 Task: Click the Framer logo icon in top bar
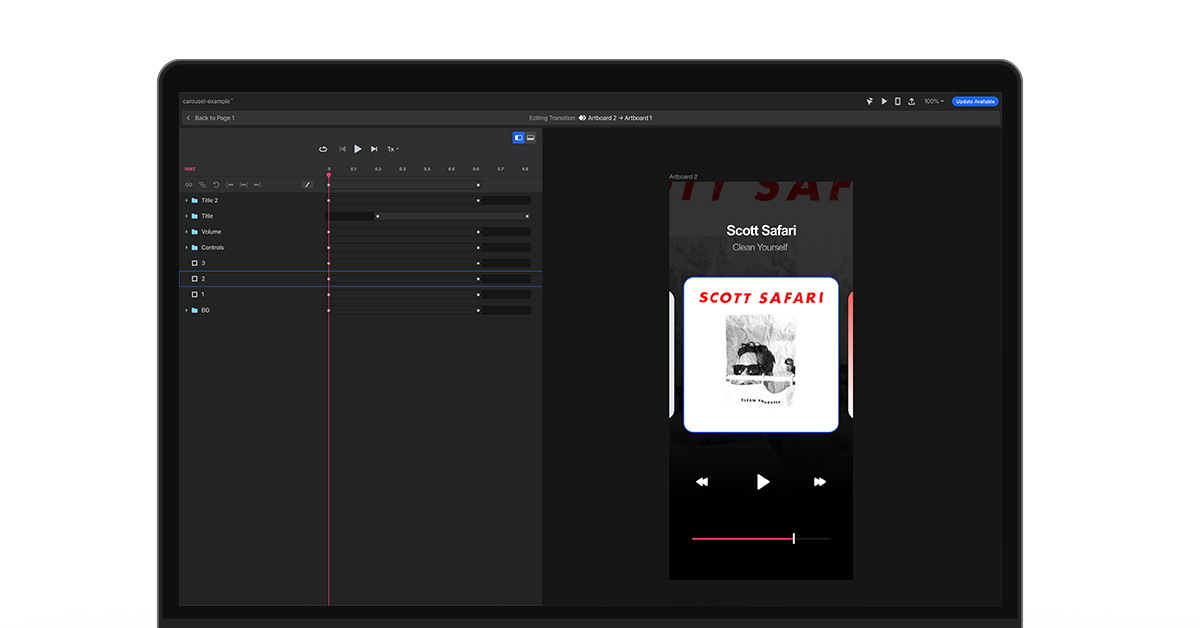(x=870, y=101)
